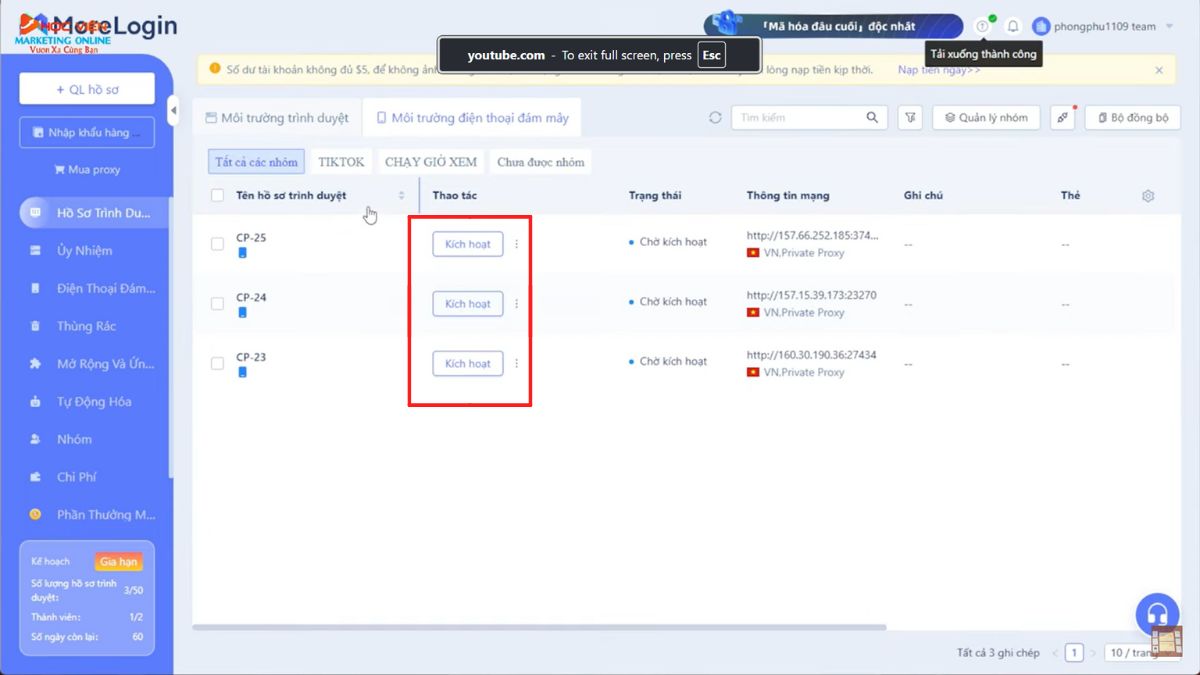The width and height of the screenshot is (1200, 675).
Task: Select the Tất cả các nhóm group filter
Action: 256,162
